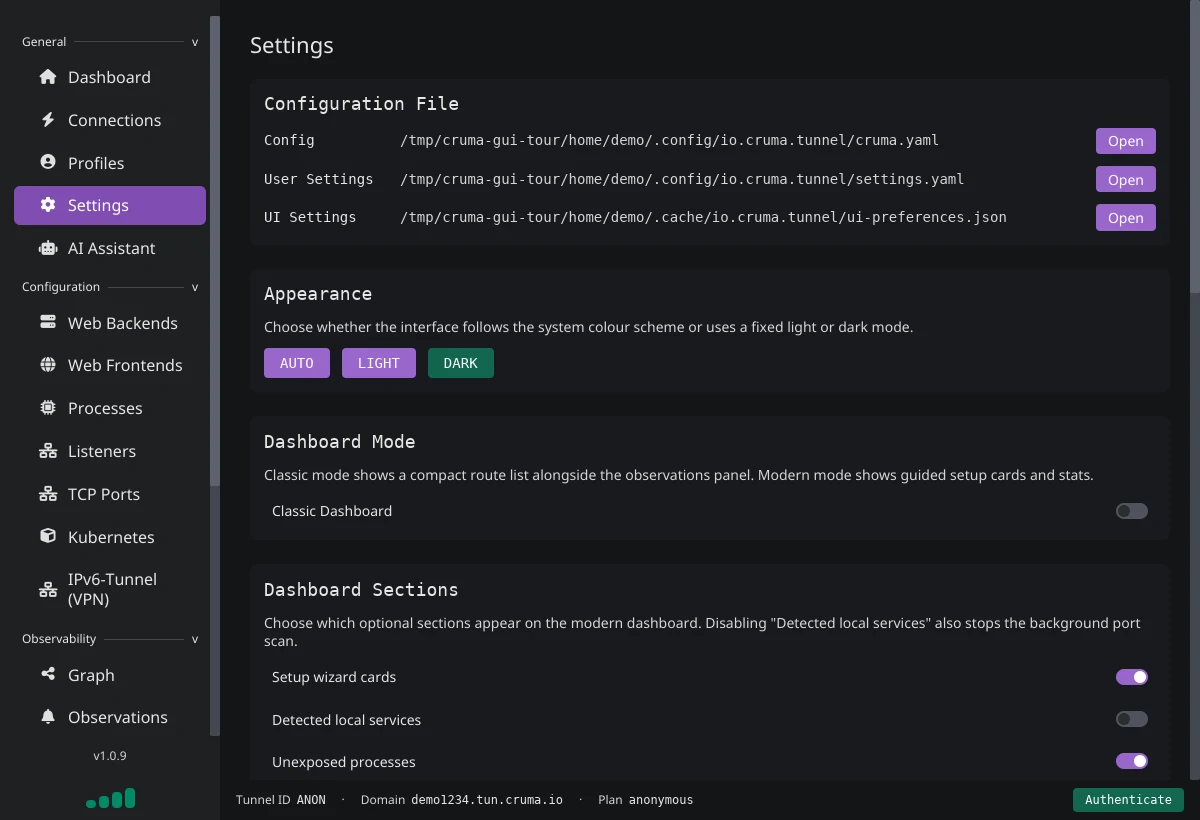
Task: Click the cruma.yaml config path text
Action: pyautogui.click(x=669, y=141)
